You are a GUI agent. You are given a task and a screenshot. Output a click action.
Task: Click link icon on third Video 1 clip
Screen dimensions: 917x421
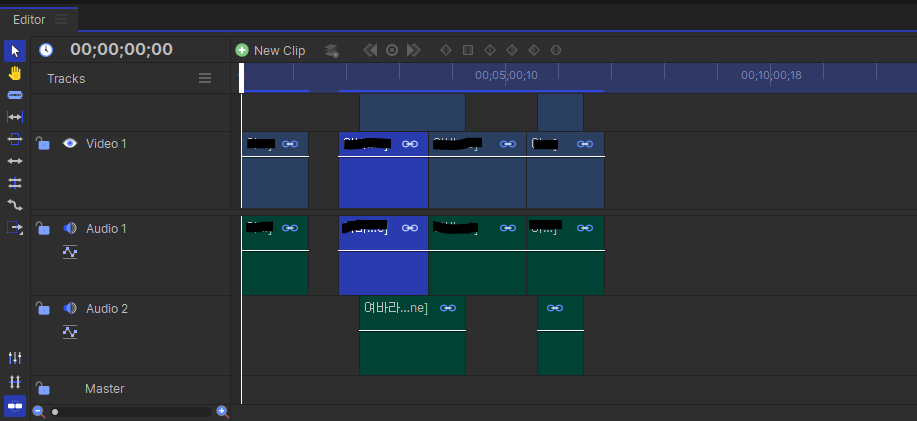click(x=508, y=144)
